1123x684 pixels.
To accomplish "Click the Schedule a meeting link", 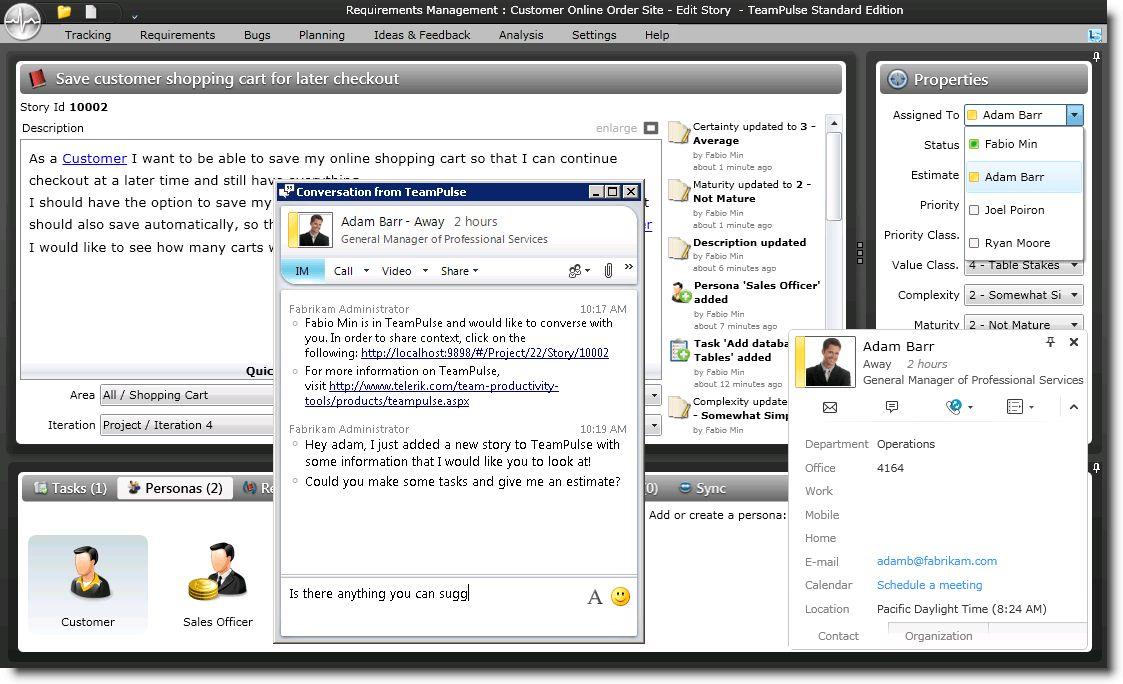I will pyautogui.click(x=929, y=585).
